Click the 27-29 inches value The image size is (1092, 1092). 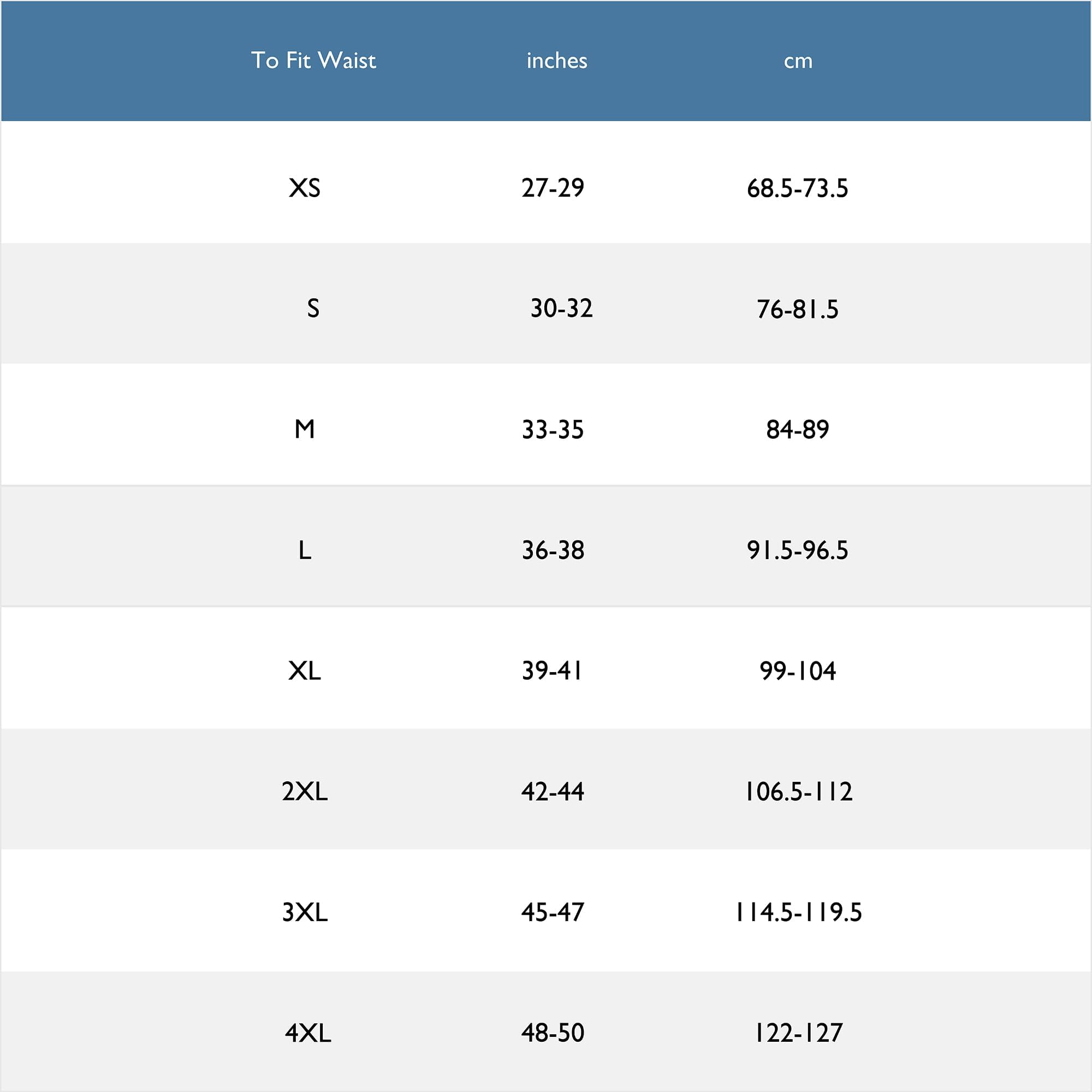pos(553,188)
